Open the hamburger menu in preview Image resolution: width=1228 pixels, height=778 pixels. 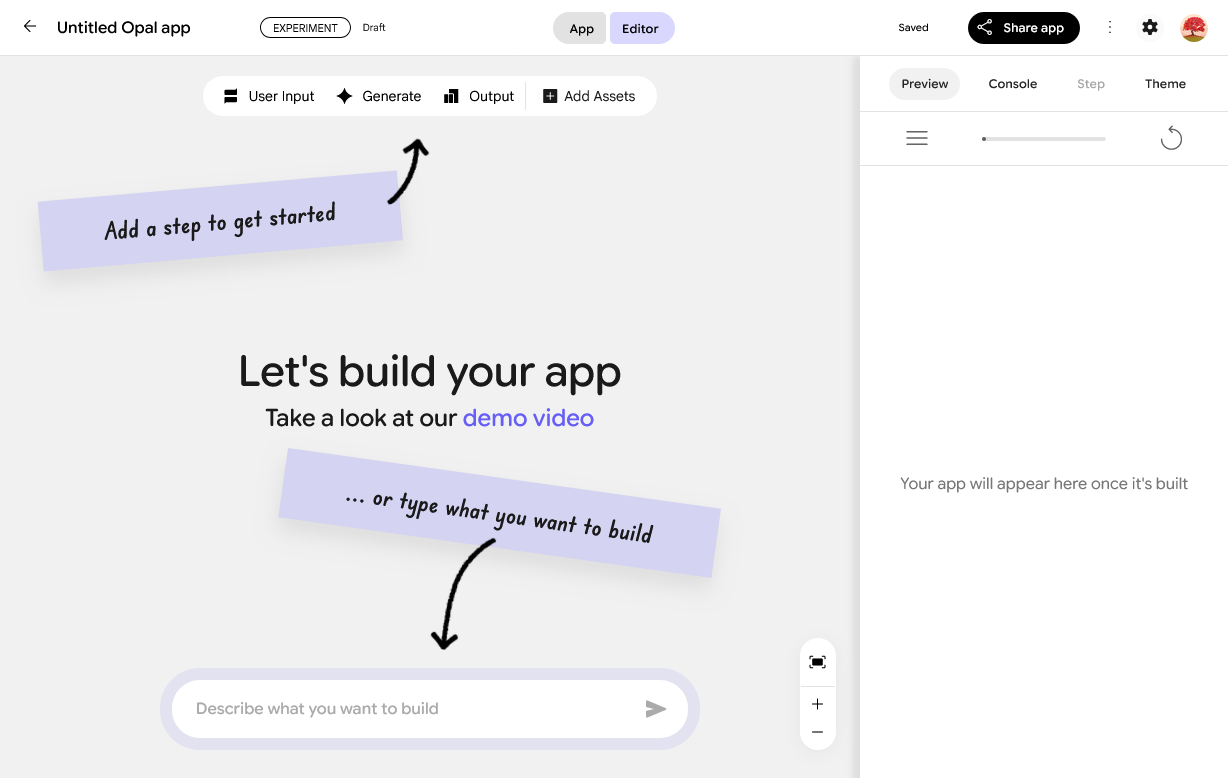coord(917,139)
